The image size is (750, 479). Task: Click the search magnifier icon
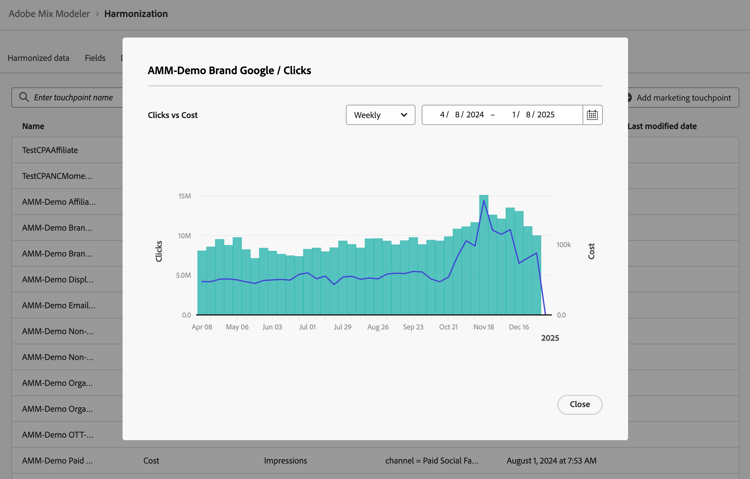coord(23,97)
